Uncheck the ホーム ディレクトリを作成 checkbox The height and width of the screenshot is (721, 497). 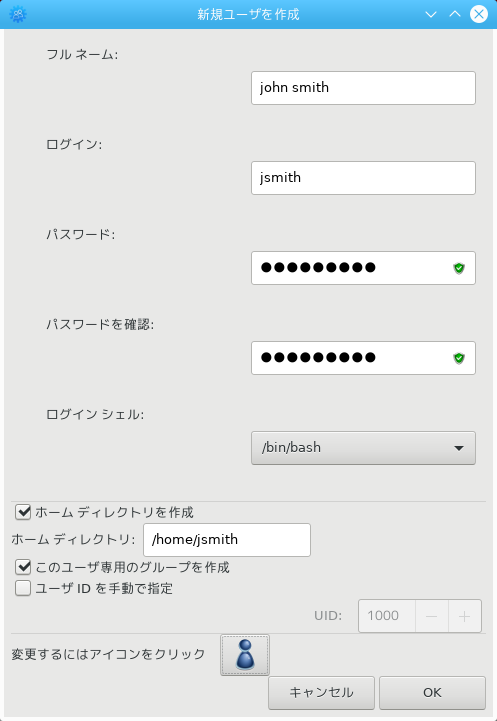[23, 512]
